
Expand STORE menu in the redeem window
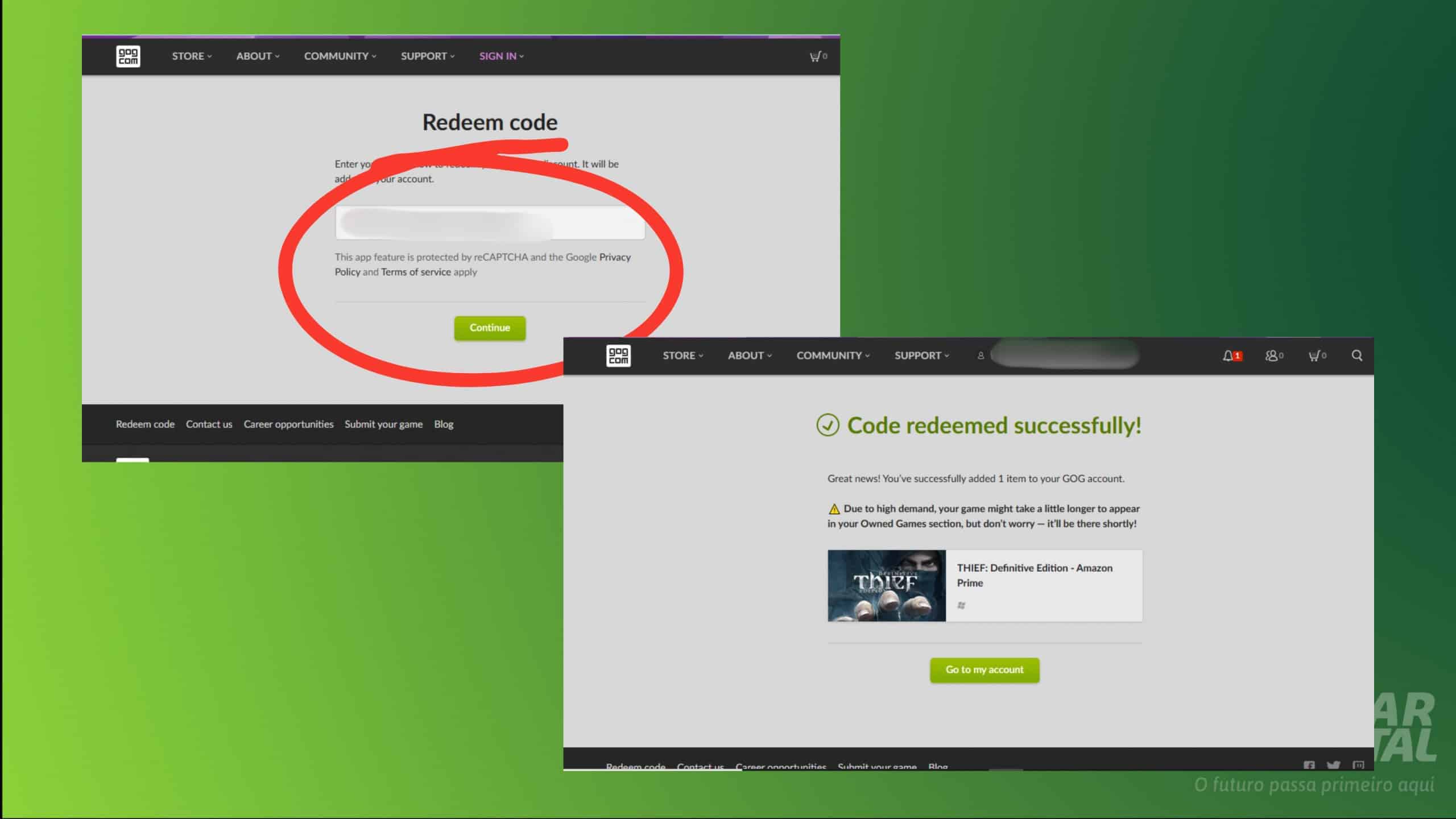pos(192,56)
